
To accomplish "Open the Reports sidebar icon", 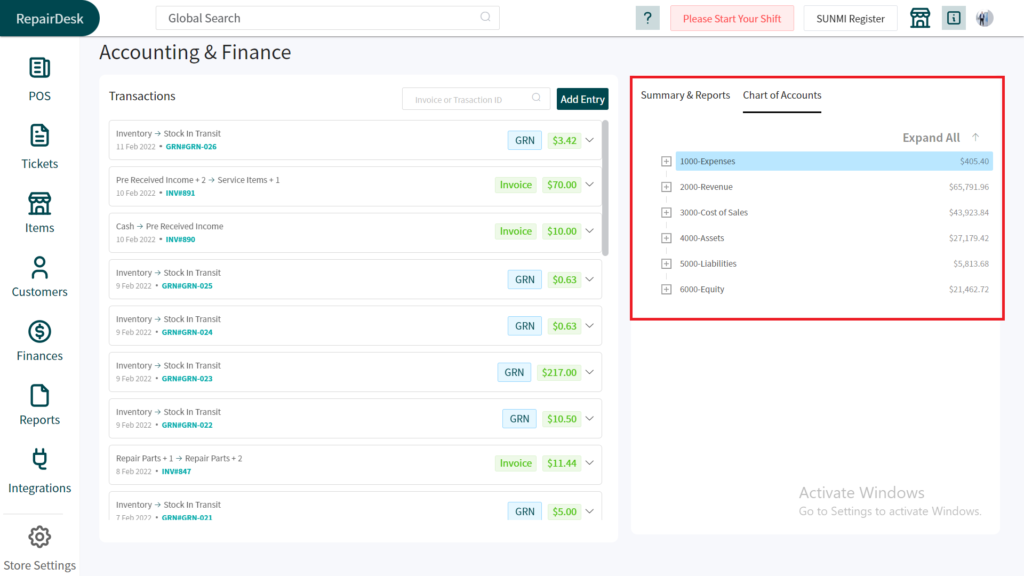I will (x=39, y=396).
